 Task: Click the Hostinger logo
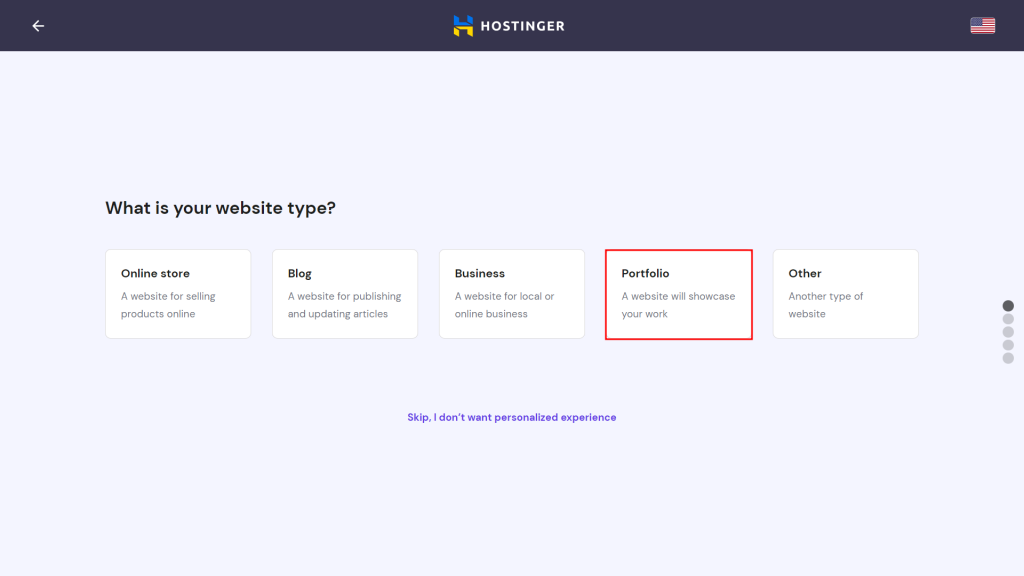(x=509, y=25)
